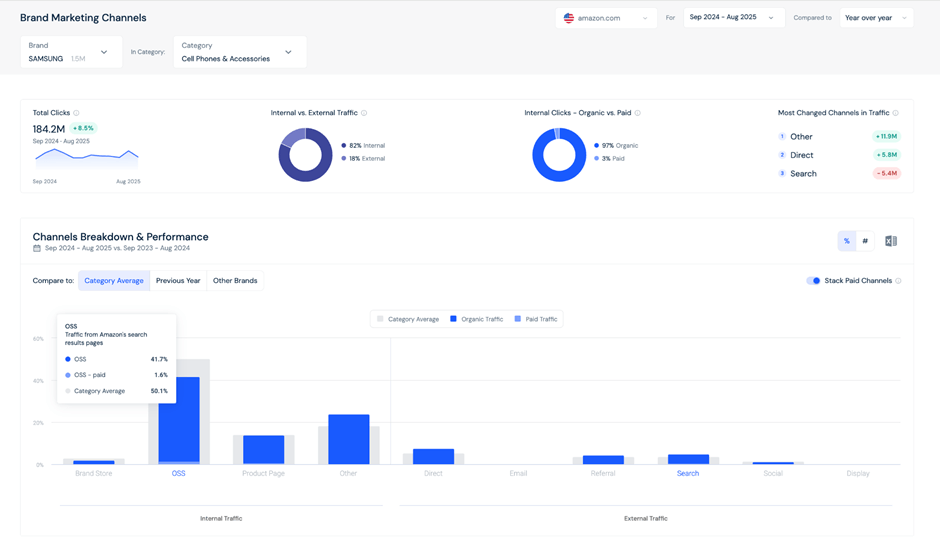Select the Previous Year compare tab
The image size is (940, 544).
coord(178,281)
